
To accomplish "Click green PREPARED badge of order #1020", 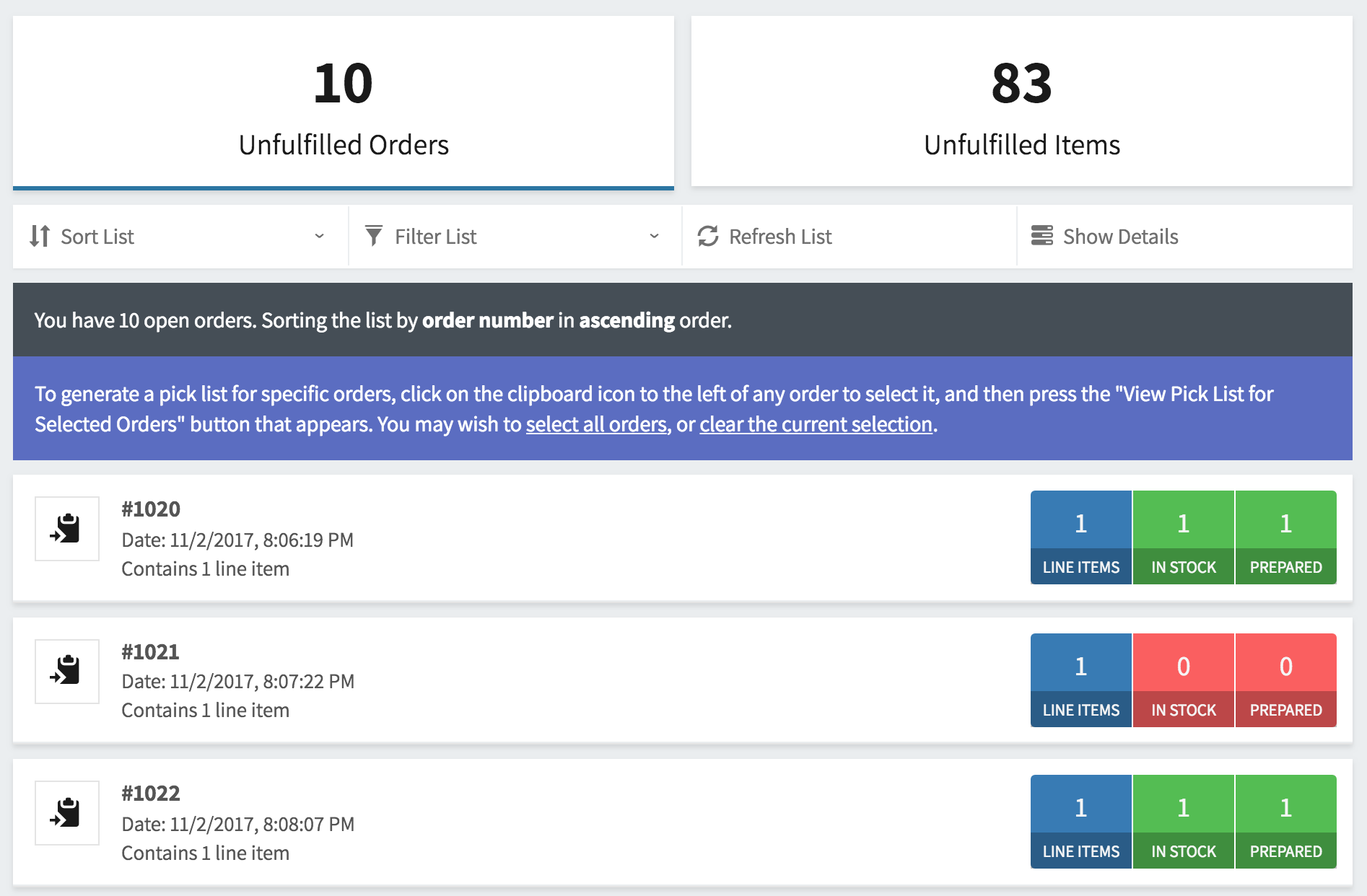I will click(1286, 537).
